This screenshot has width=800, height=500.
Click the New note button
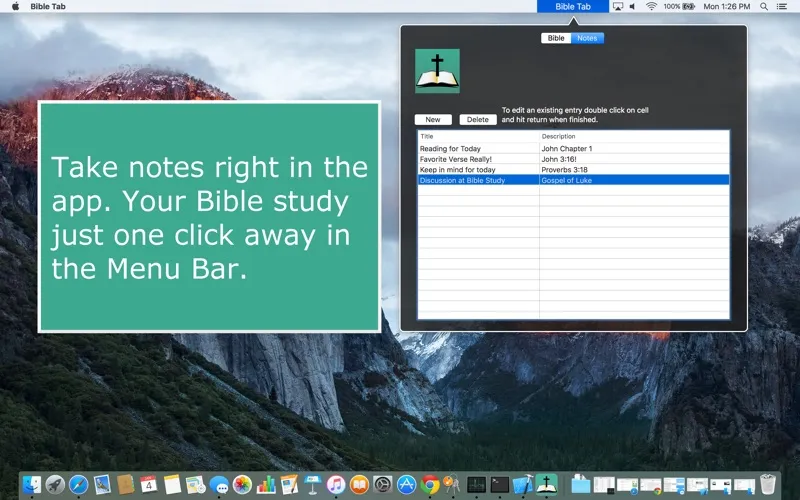point(433,119)
